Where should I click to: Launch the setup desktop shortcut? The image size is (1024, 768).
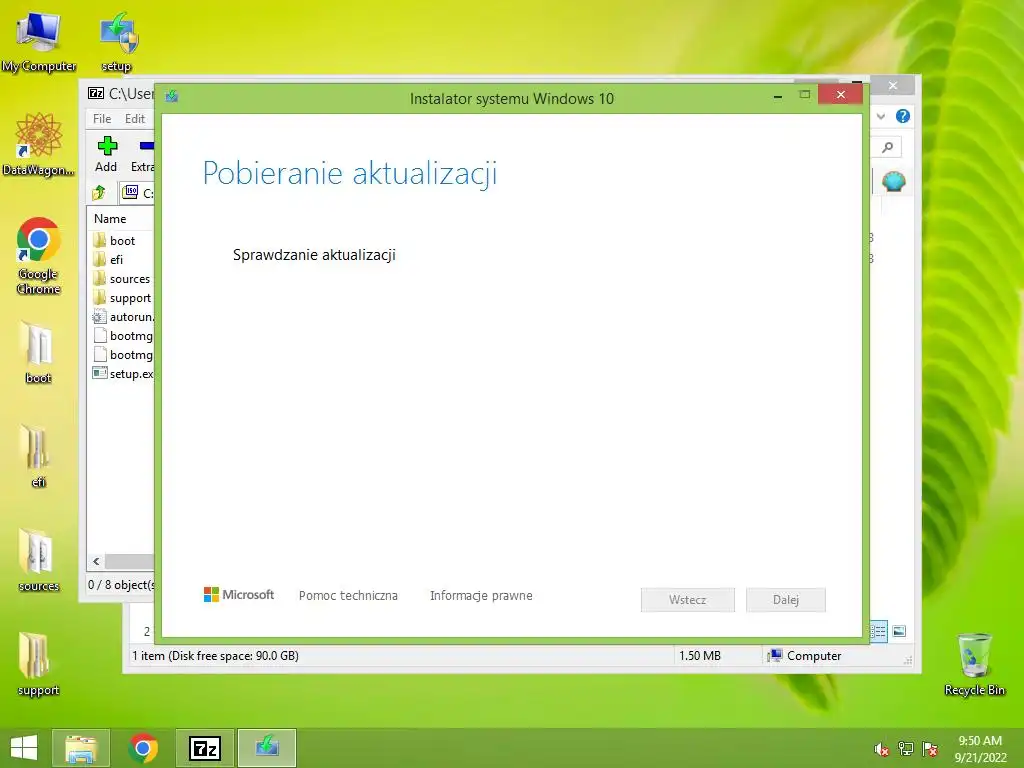tap(117, 42)
